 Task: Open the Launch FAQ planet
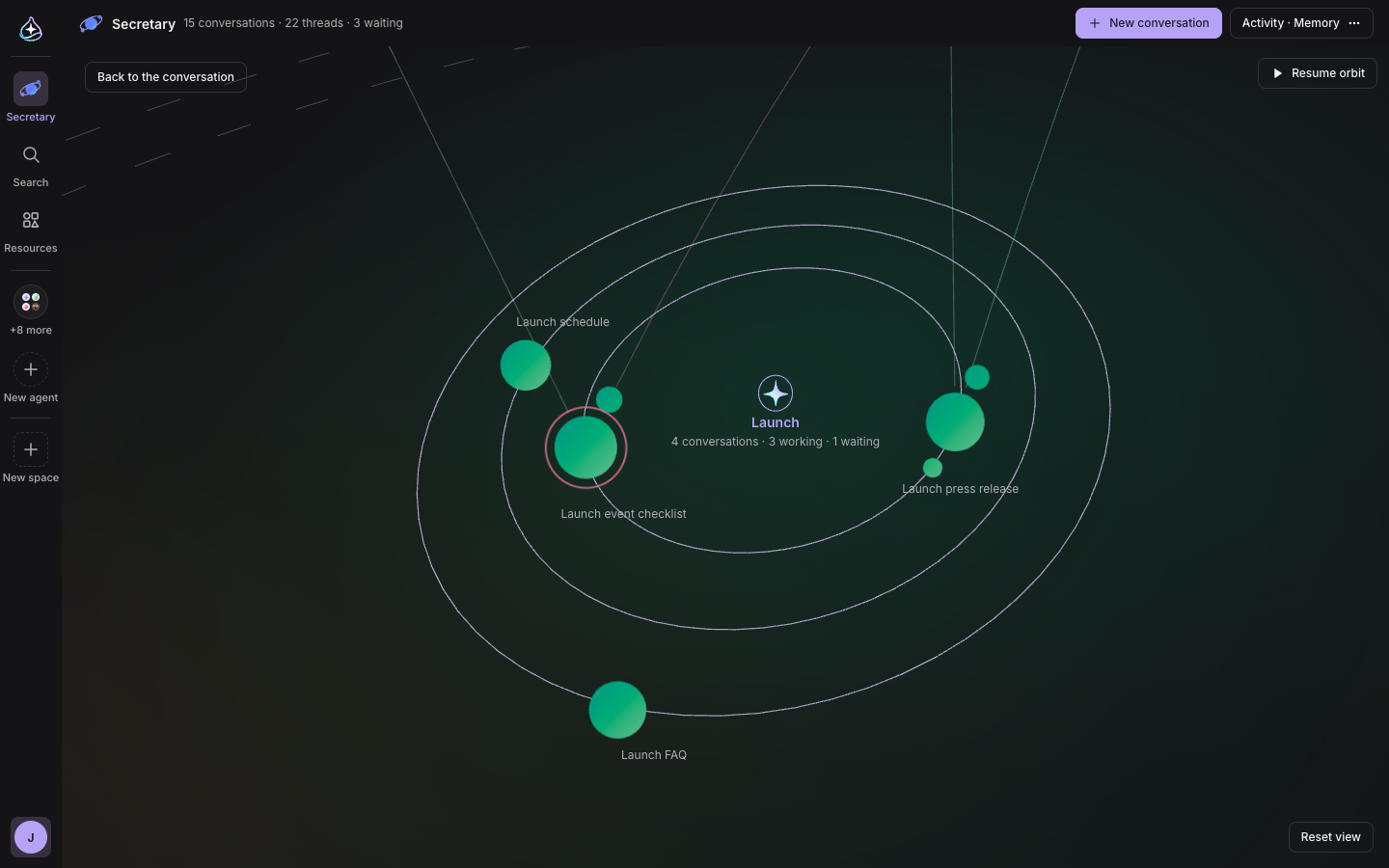pos(617,710)
